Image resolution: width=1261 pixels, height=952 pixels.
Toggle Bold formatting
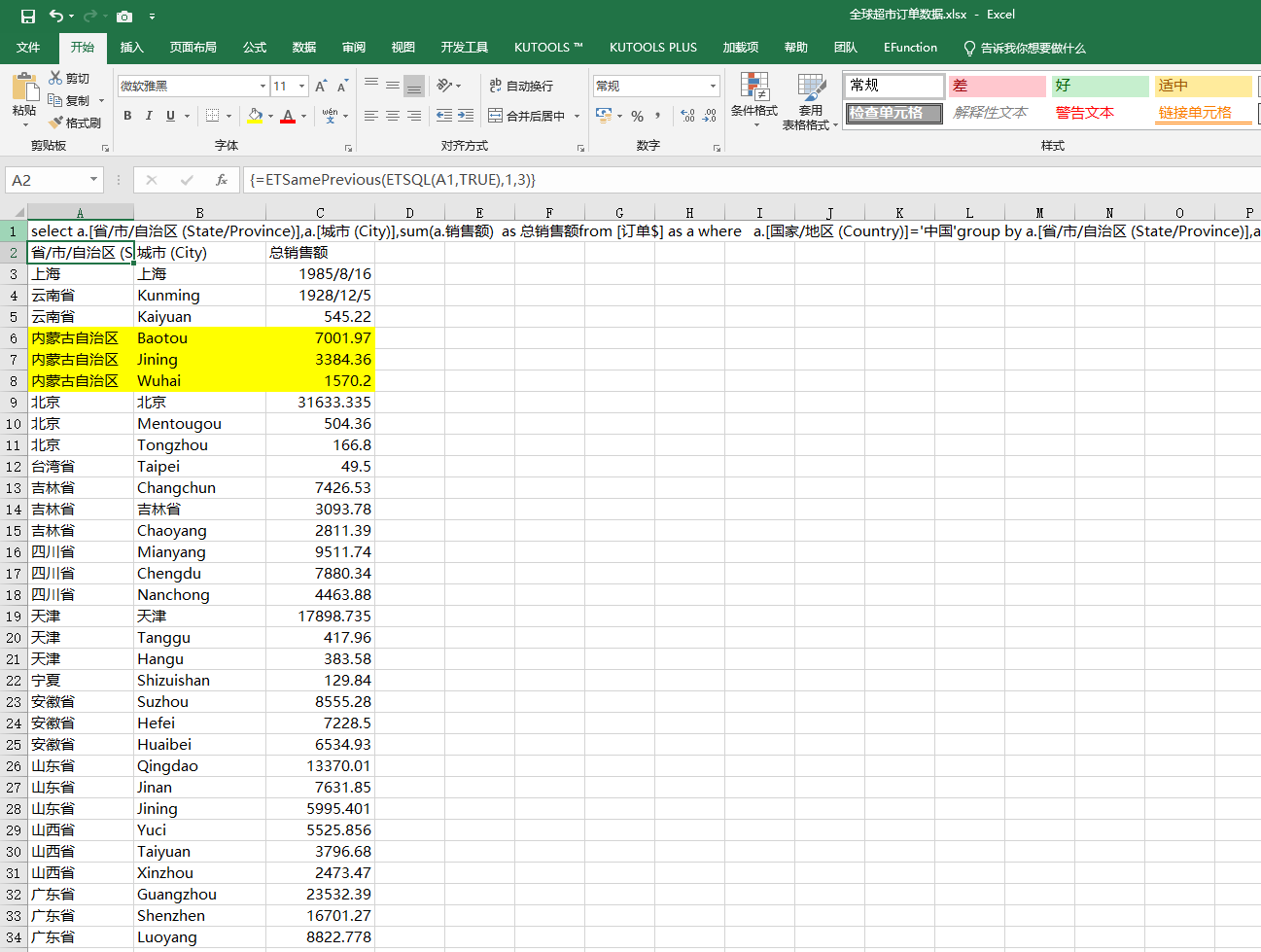[x=127, y=116]
